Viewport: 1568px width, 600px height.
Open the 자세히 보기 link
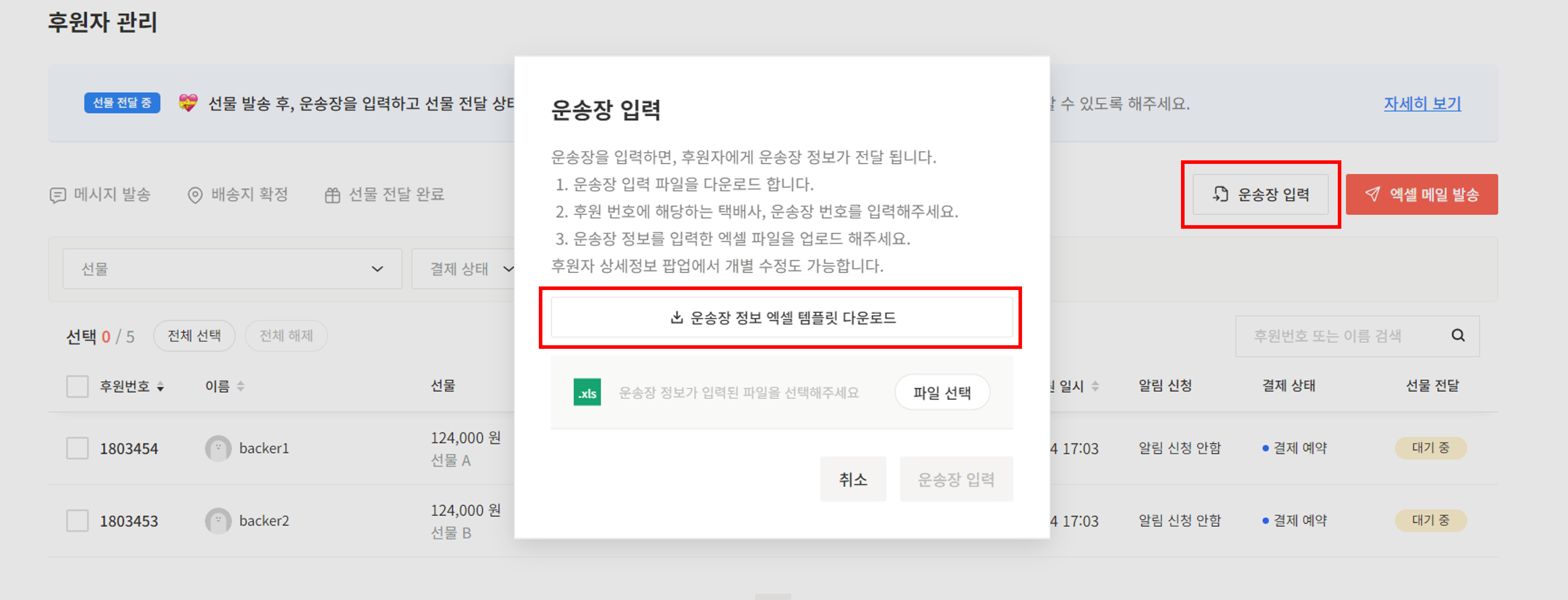1422,103
